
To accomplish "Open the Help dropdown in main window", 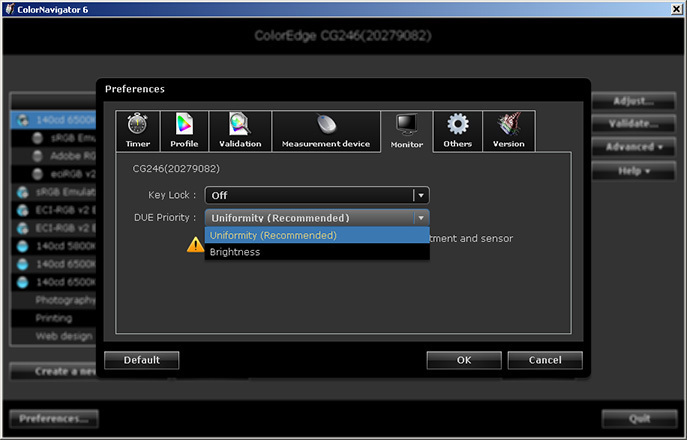I will point(634,171).
